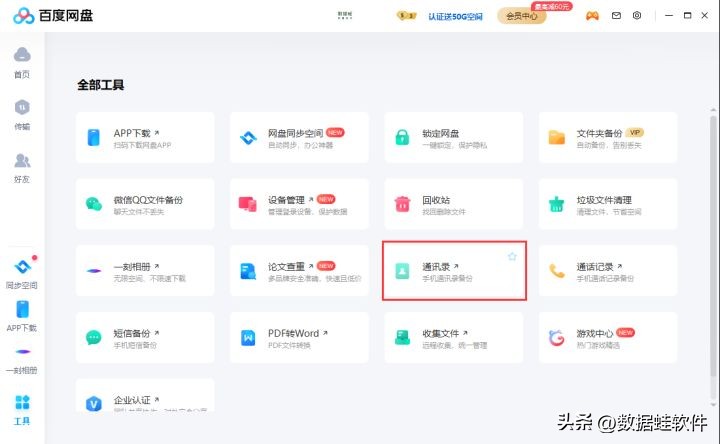Screen dimensions: 720x444
Task: Click the coin points icon in title bar
Action: click(x=406, y=16)
